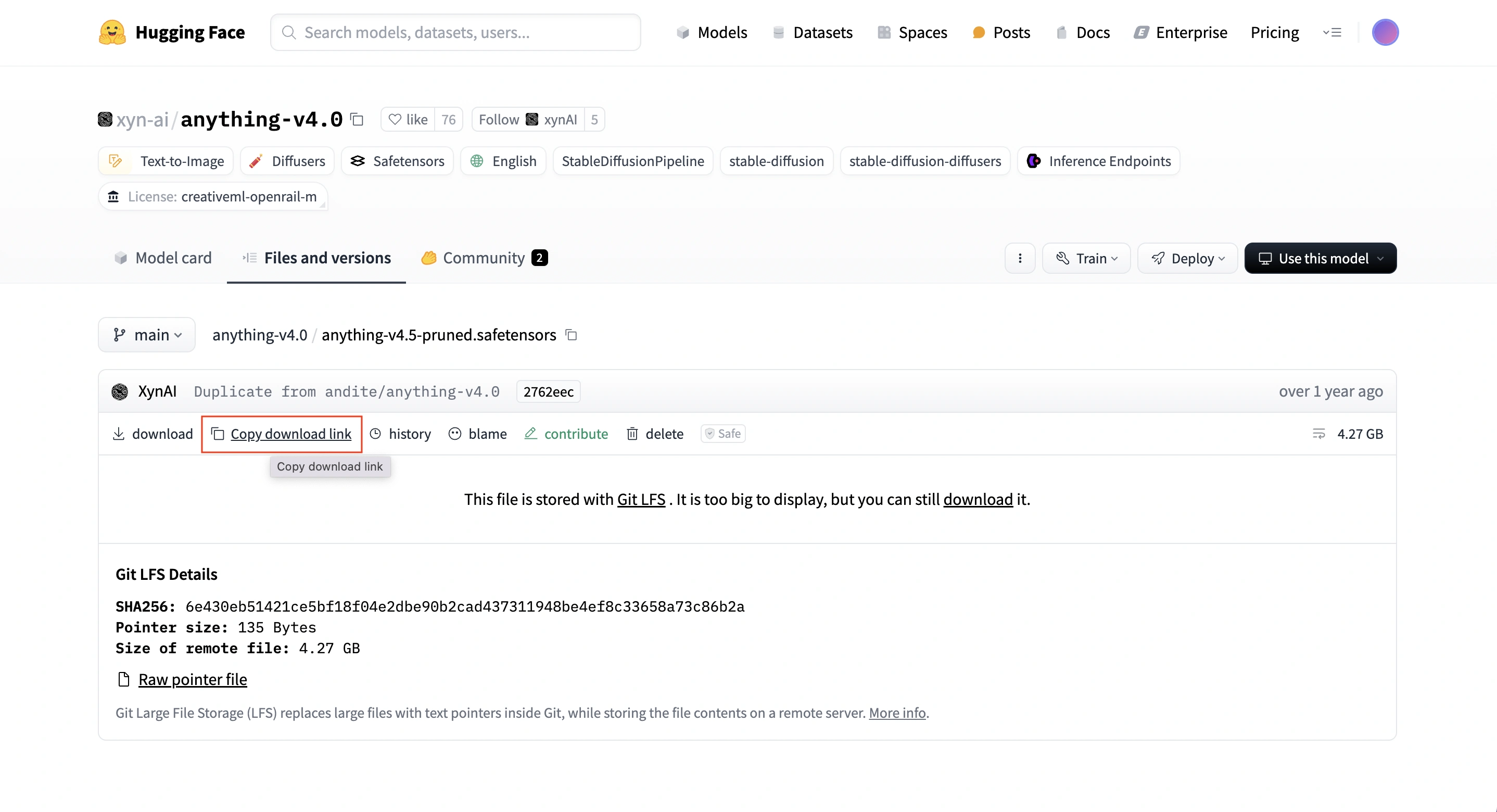Screen dimensions: 1497x812
Task: Click the English globe icon
Action: pos(476,161)
